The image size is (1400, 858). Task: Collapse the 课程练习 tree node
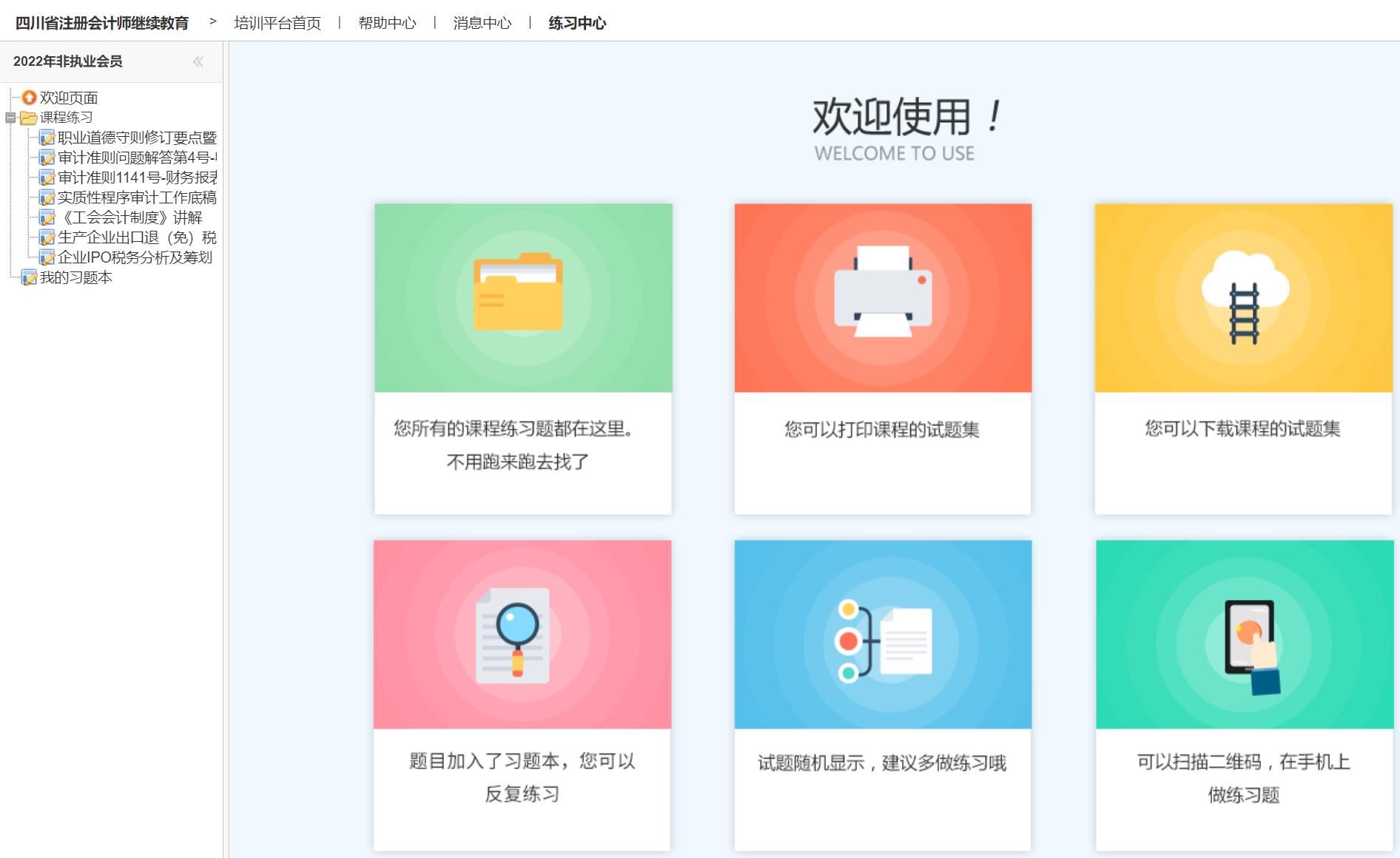point(10,118)
